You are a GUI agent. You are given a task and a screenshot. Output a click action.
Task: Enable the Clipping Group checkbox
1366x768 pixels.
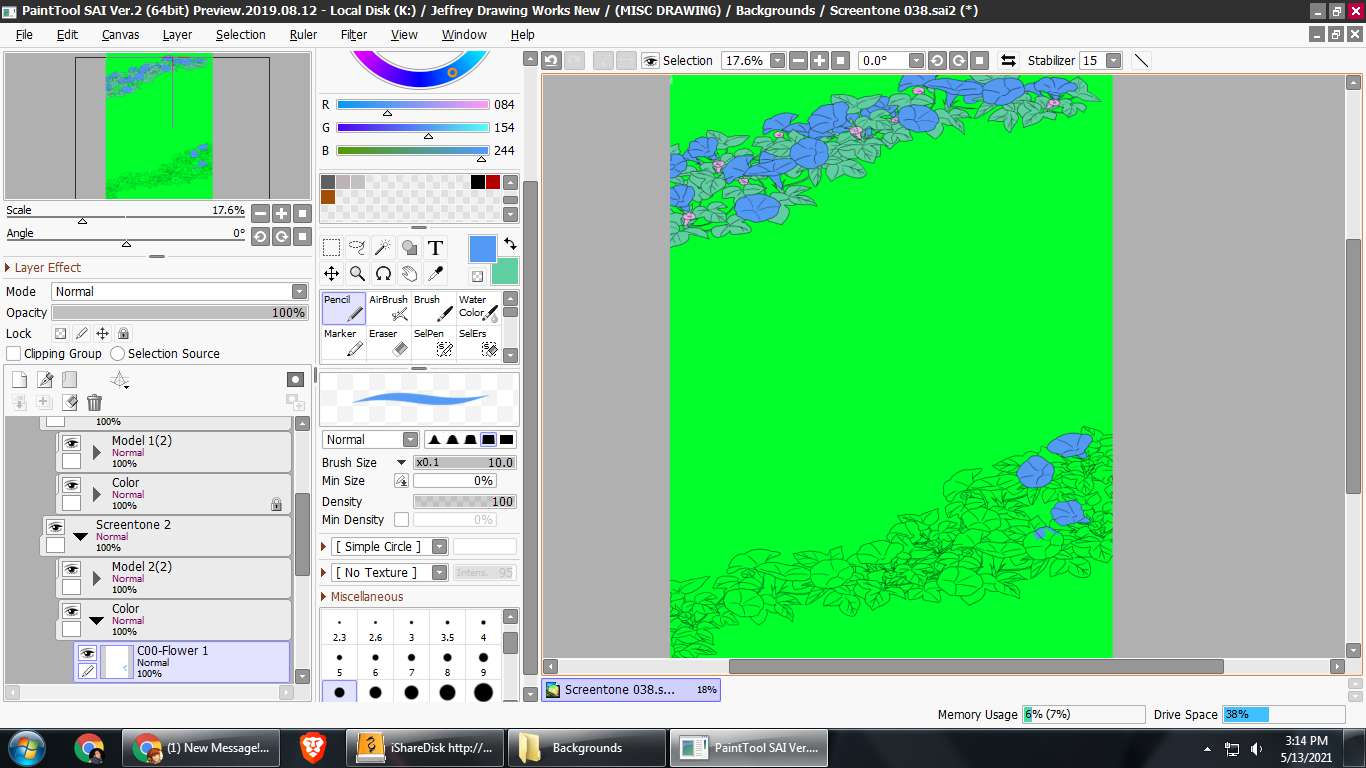14,354
